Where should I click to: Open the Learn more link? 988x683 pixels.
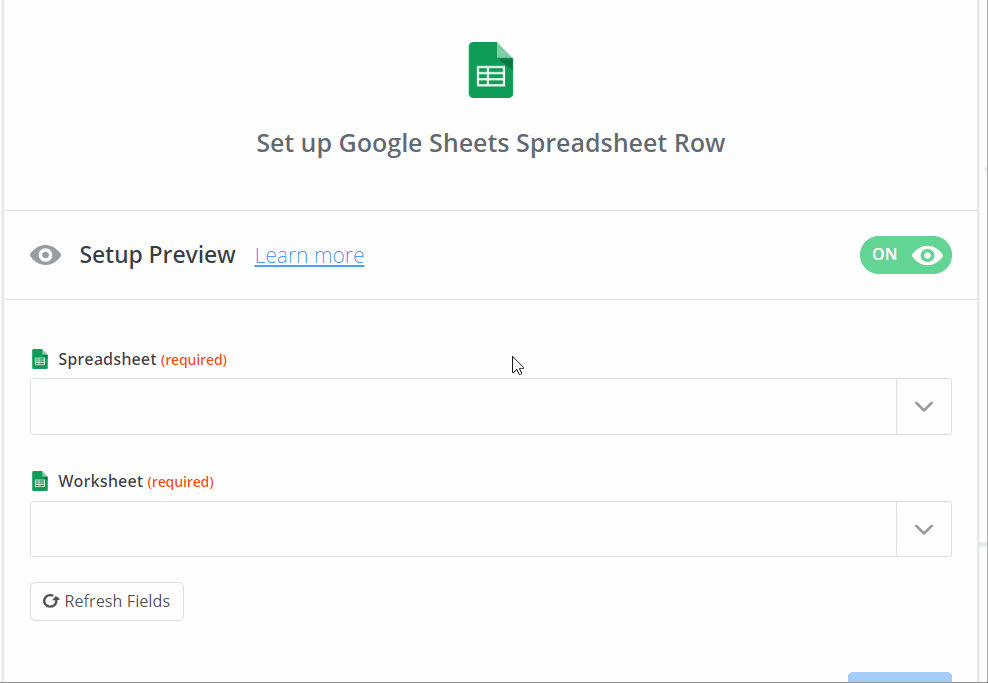tap(309, 256)
